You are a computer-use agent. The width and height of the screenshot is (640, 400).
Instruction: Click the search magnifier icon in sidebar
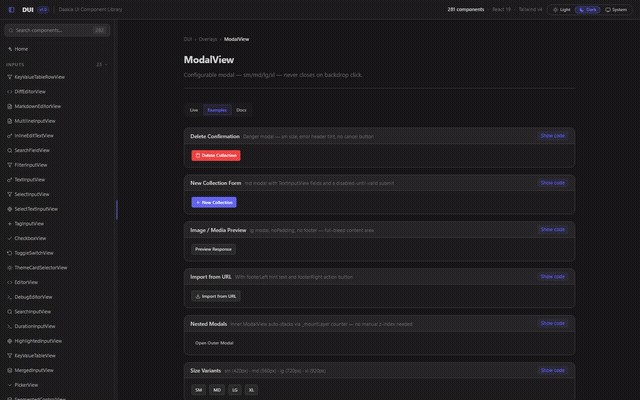click(x=11, y=30)
